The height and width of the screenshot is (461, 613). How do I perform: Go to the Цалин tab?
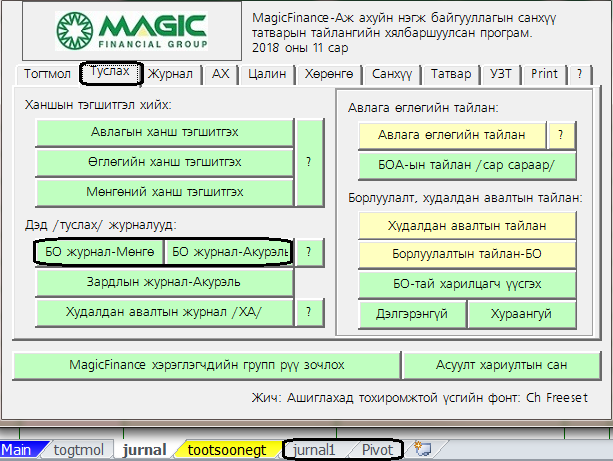click(x=265, y=74)
